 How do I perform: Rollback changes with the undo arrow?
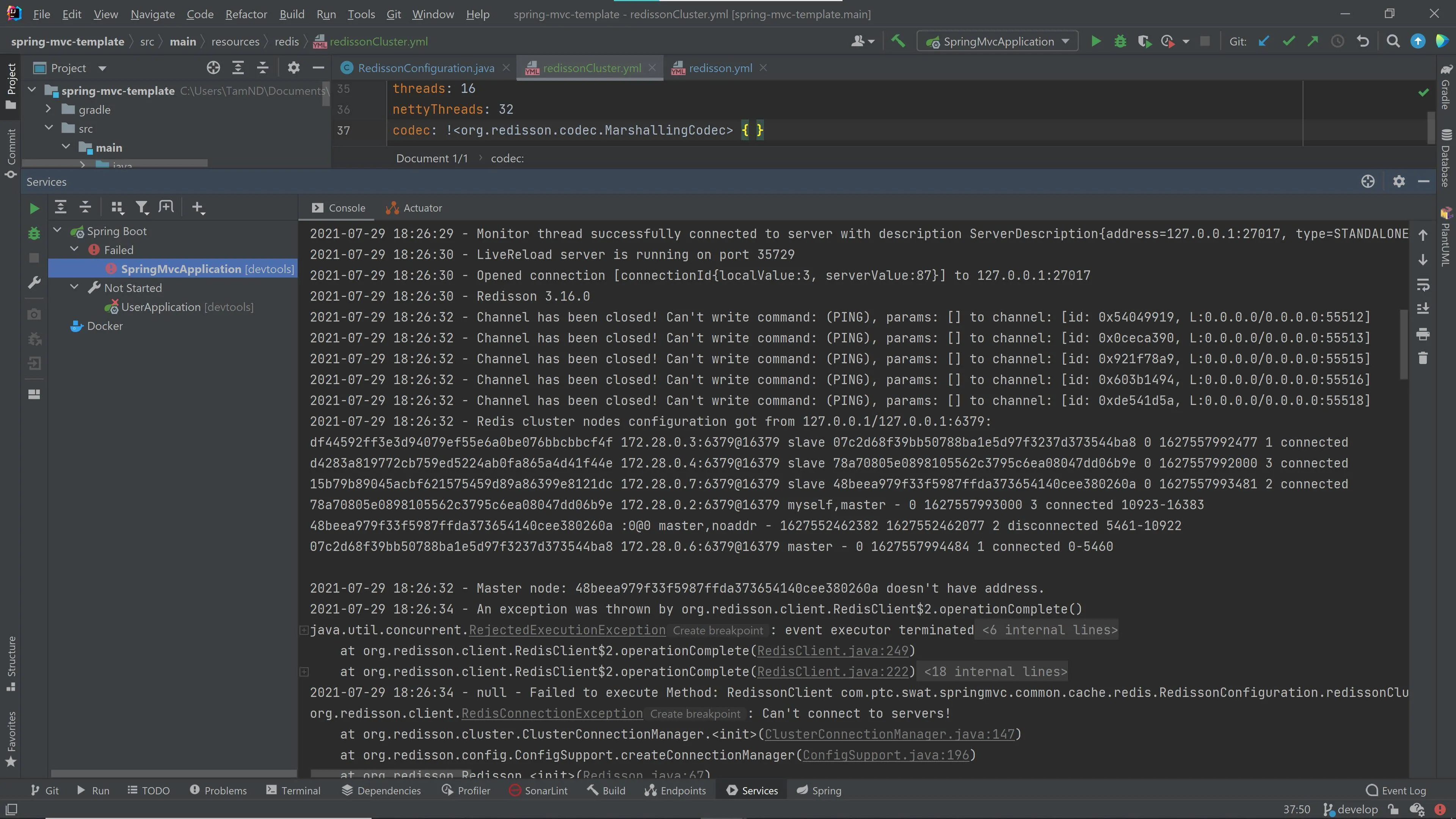point(1362,41)
